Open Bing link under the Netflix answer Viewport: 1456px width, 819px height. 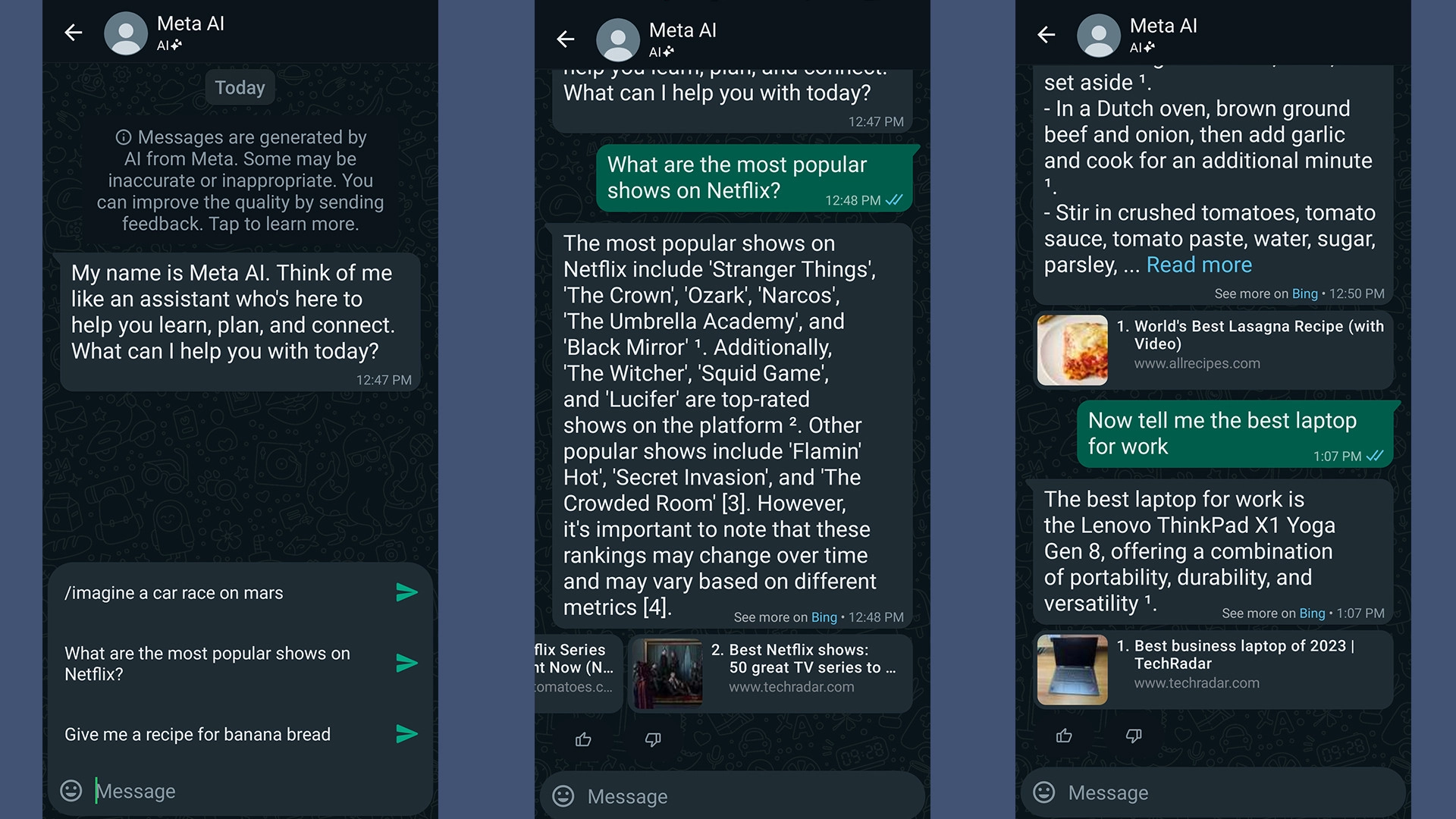pos(824,617)
